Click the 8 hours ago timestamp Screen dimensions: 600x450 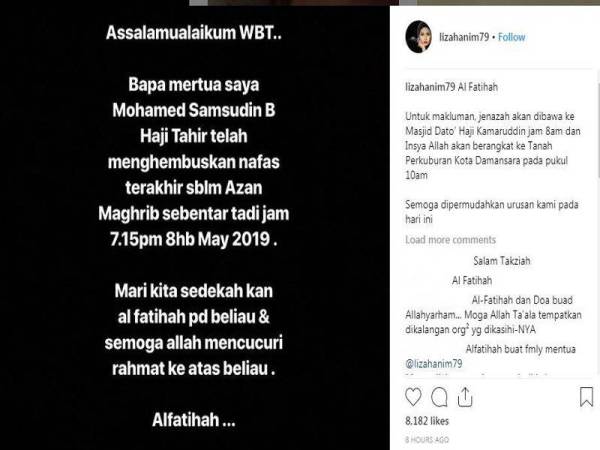point(427,440)
